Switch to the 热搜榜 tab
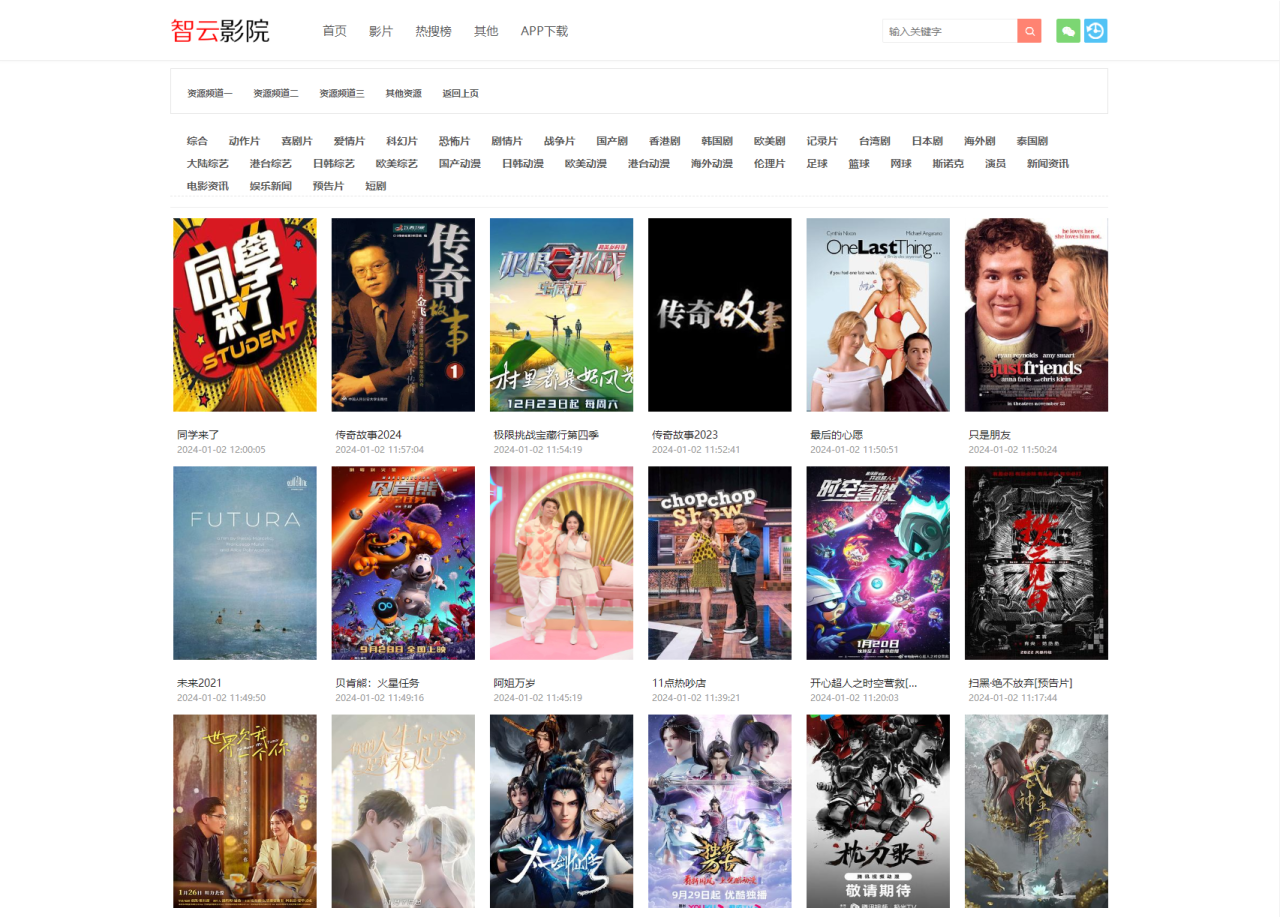The height and width of the screenshot is (917, 1280). (x=432, y=31)
